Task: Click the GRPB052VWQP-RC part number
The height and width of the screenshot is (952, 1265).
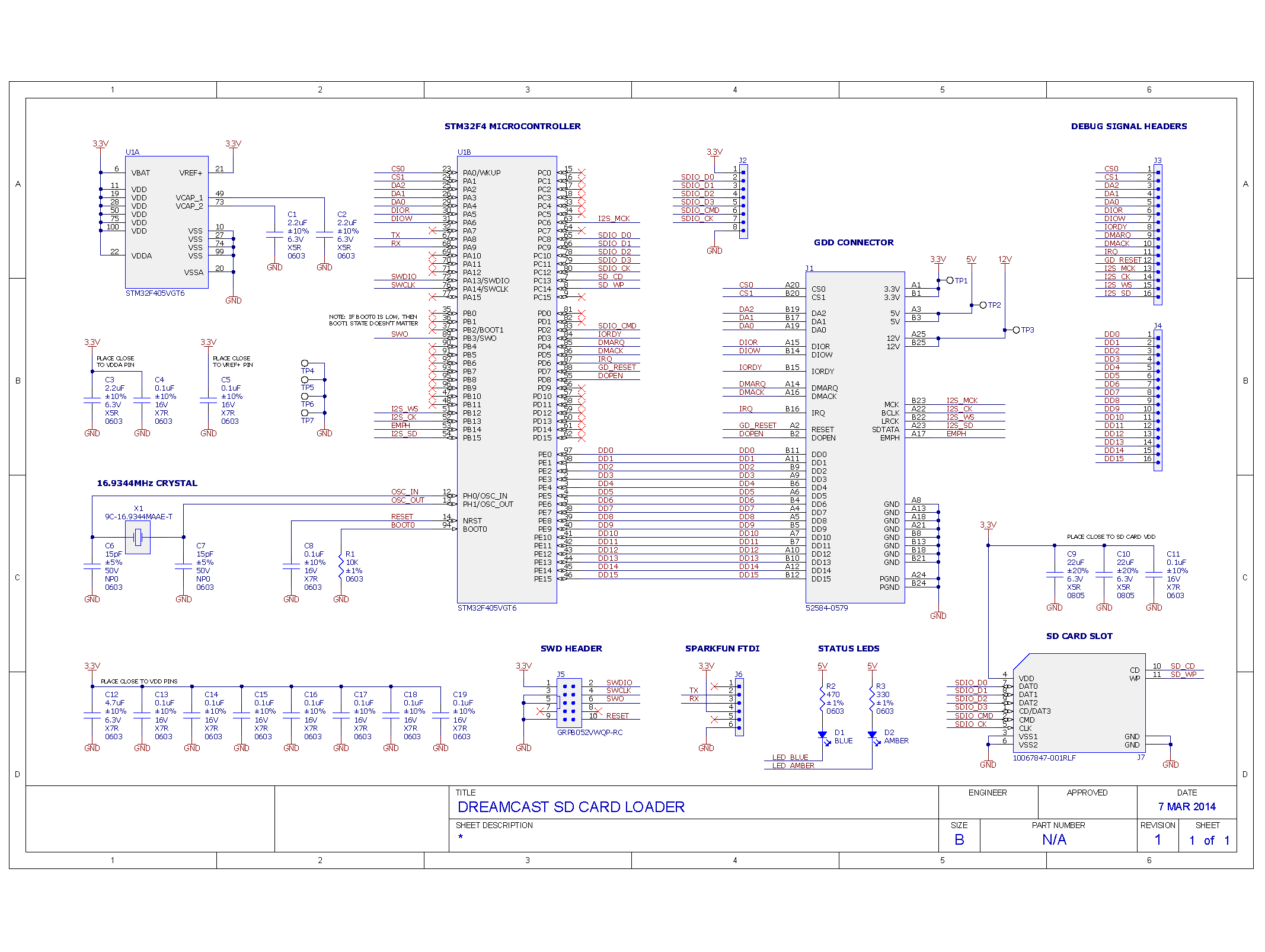Action: [590, 733]
